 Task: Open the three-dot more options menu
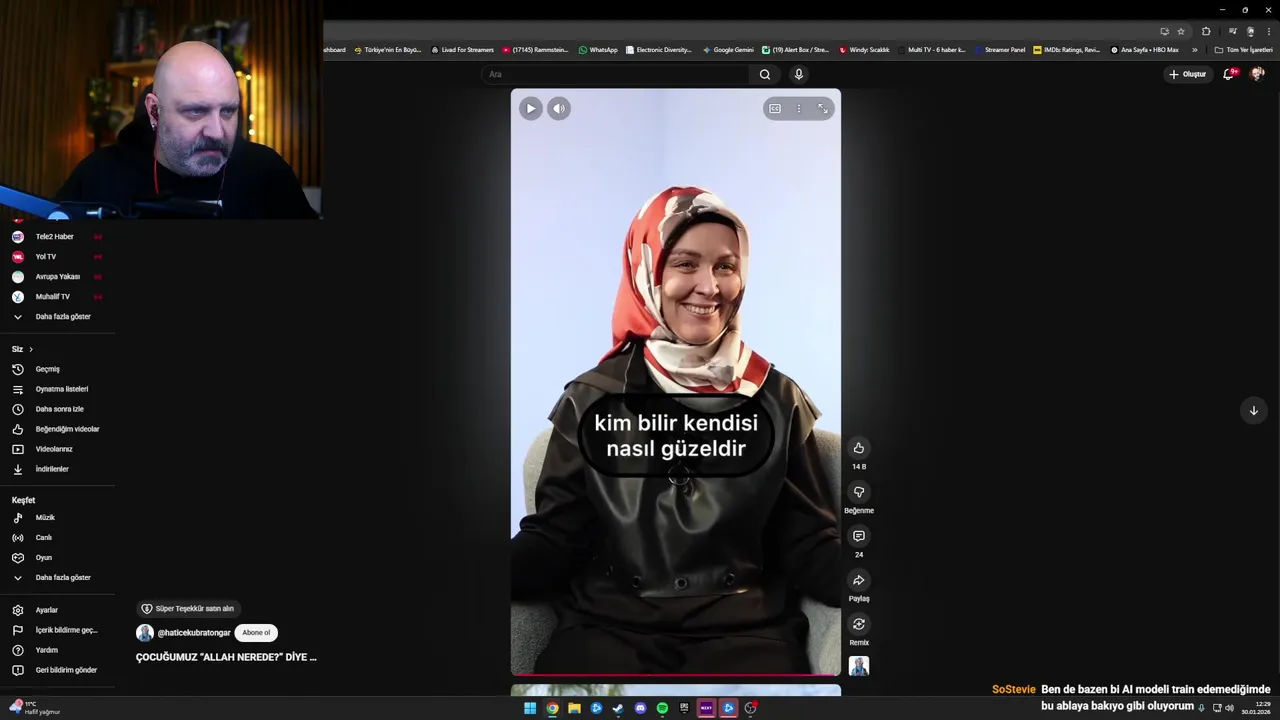(798, 108)
